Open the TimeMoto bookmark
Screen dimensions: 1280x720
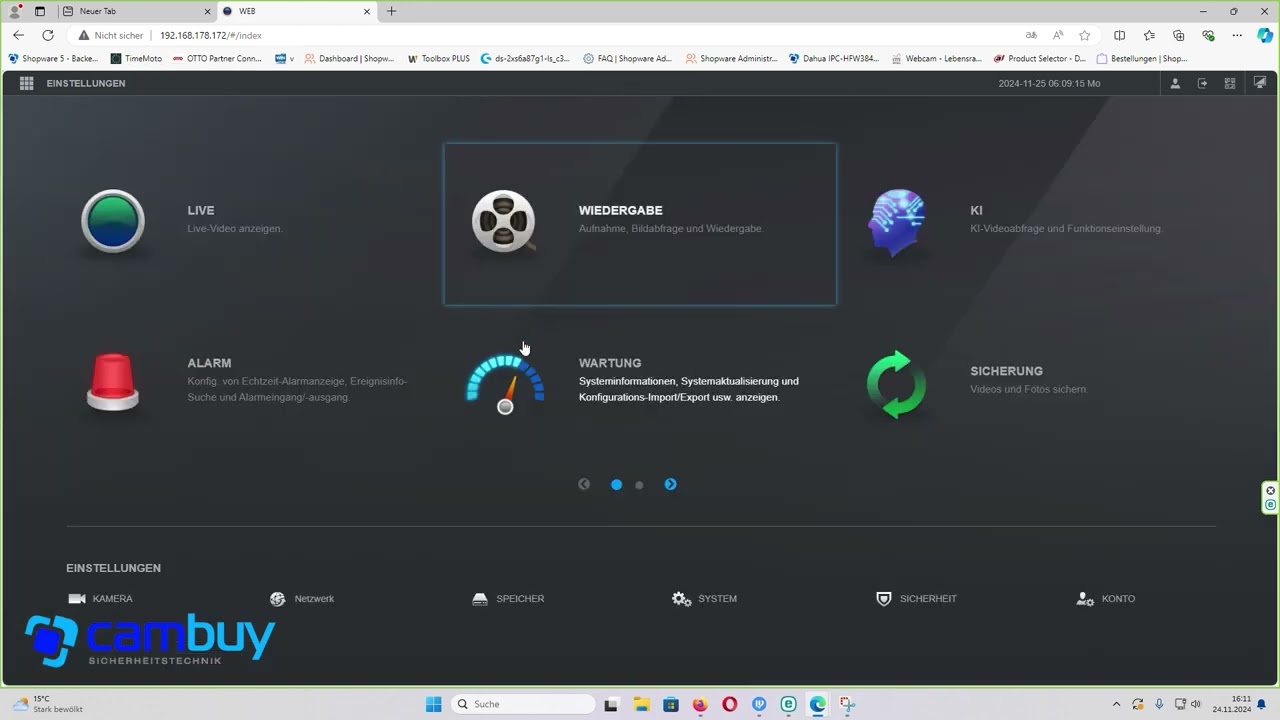point(136,59)
